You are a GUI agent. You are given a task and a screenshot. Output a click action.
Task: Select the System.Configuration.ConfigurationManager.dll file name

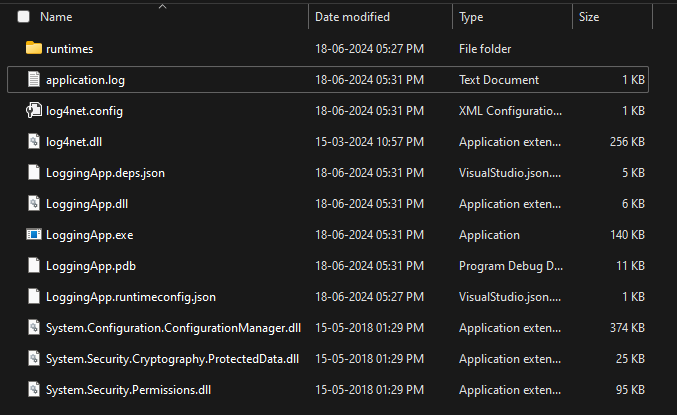174,328
